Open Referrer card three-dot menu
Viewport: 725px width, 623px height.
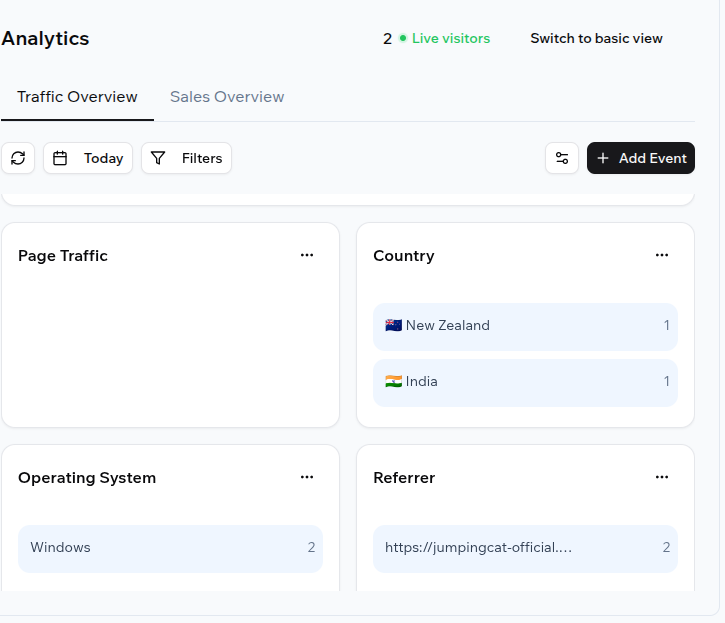click(x=662, y=477)
